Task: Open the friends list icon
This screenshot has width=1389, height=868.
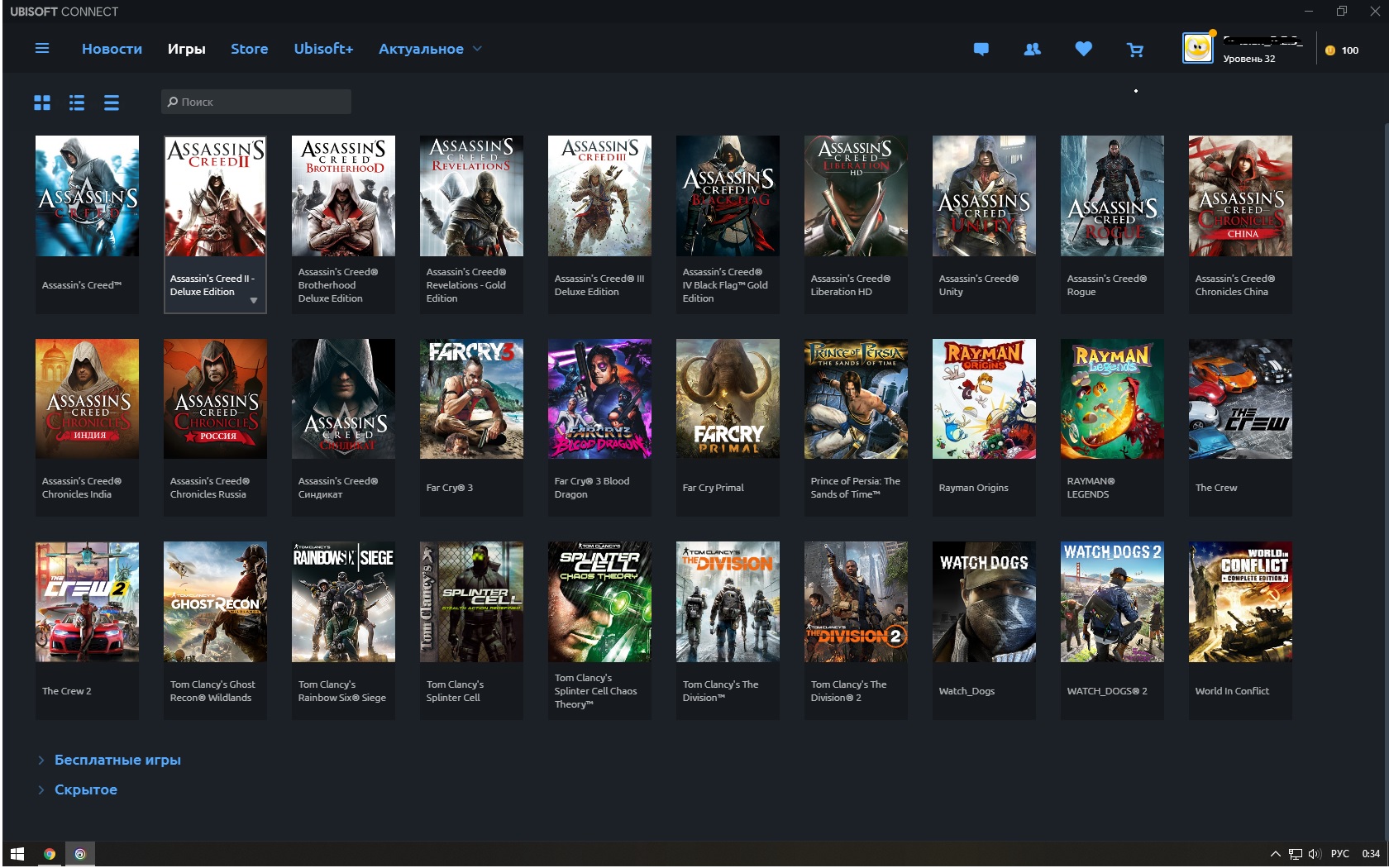Action: [x=1031, y=50]
